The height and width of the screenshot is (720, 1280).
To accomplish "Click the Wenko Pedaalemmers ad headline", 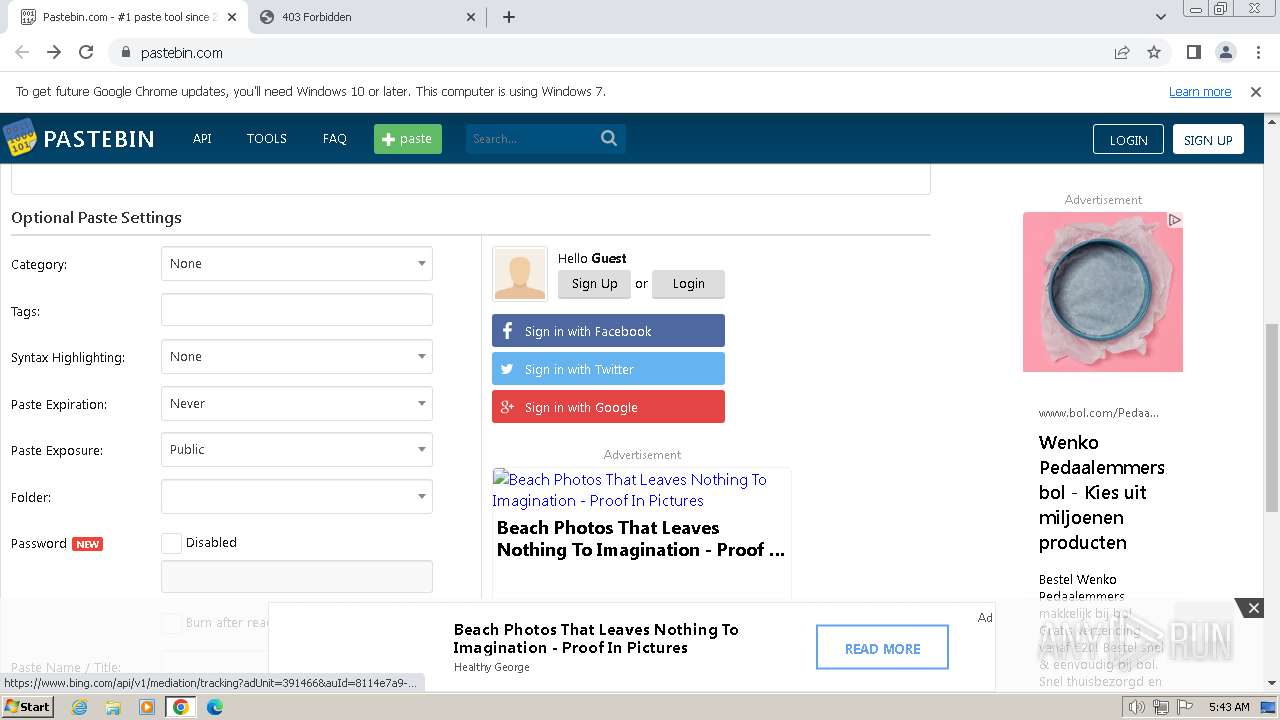I will tap(1102, 492).
